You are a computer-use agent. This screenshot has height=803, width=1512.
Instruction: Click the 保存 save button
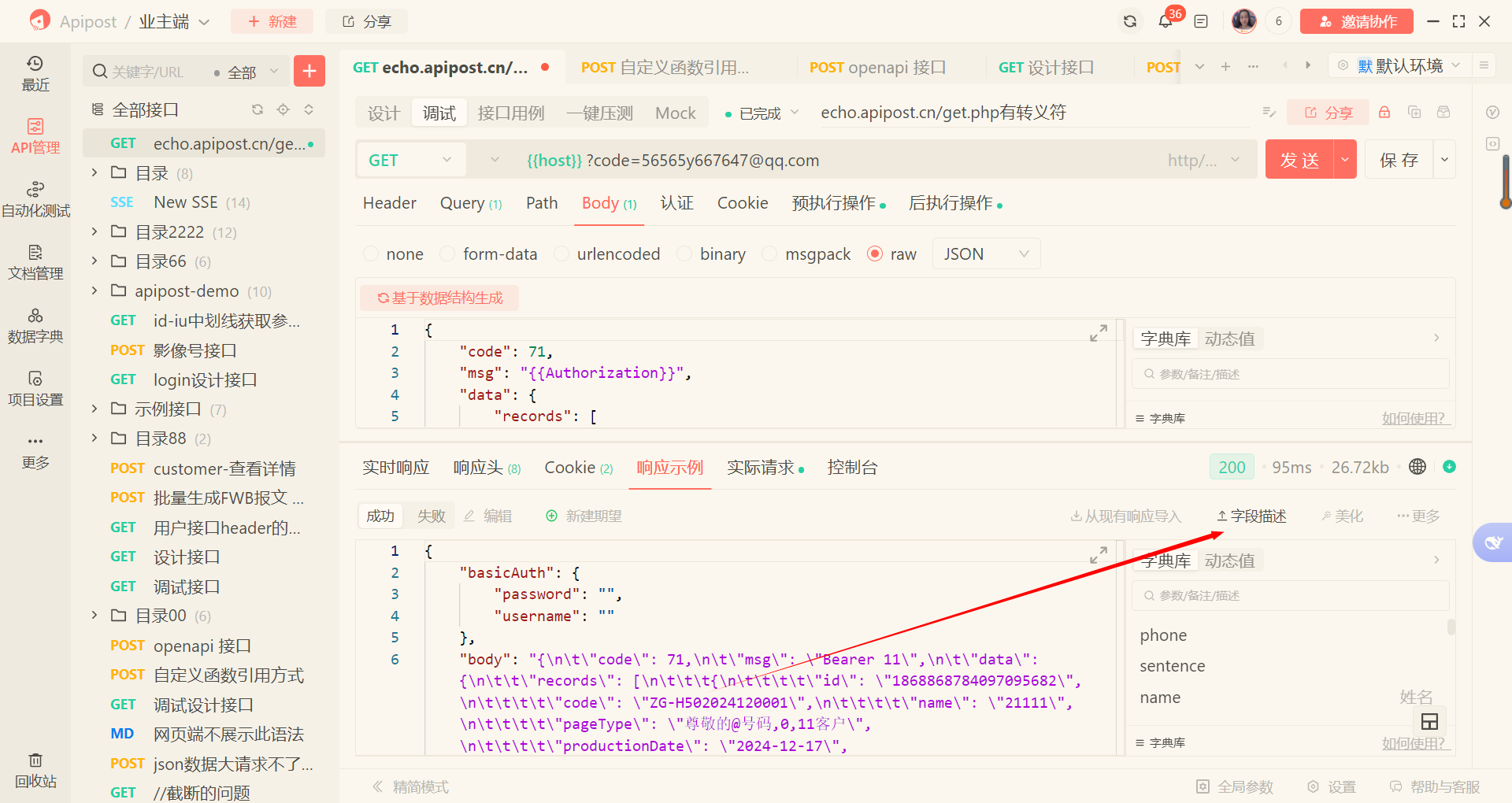click(x=1399, y=160)
